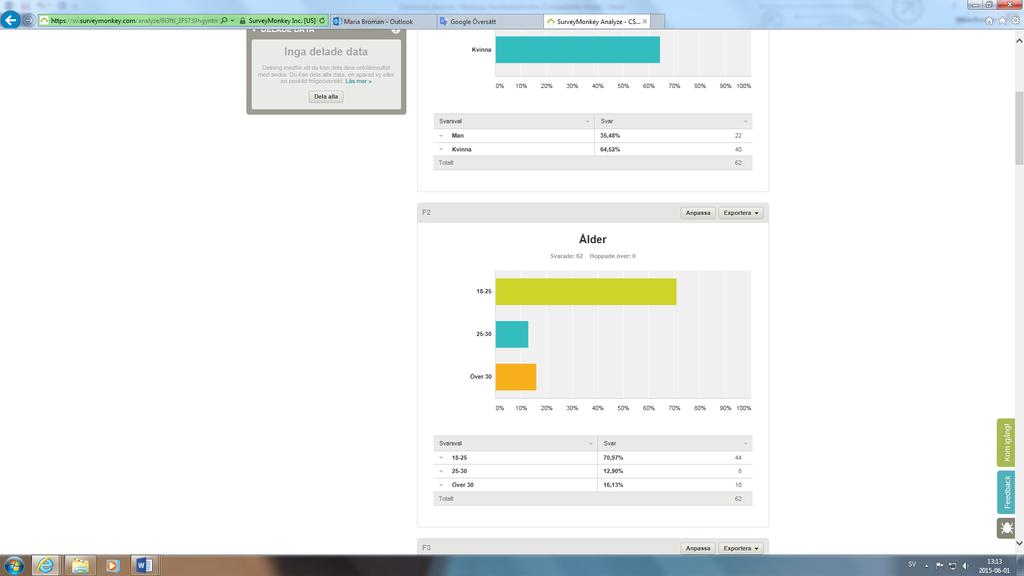
Task: Click the SV language indicator in tray
Action: 912,565
